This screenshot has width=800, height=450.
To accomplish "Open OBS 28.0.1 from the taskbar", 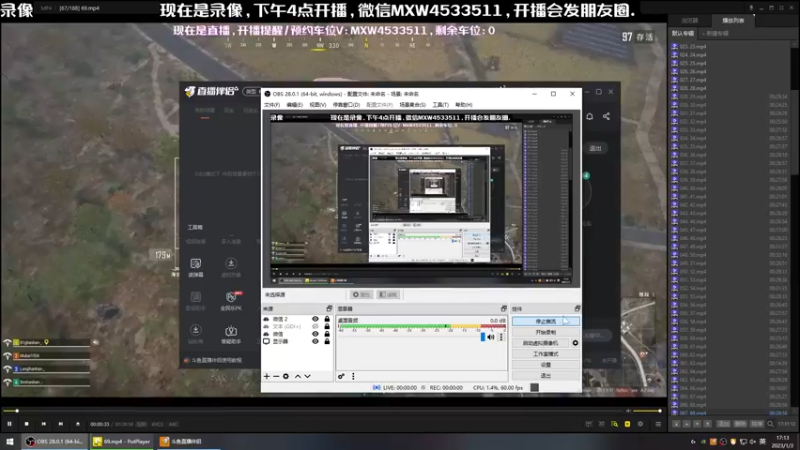I will pyautogui.click(x=54, y=441).
